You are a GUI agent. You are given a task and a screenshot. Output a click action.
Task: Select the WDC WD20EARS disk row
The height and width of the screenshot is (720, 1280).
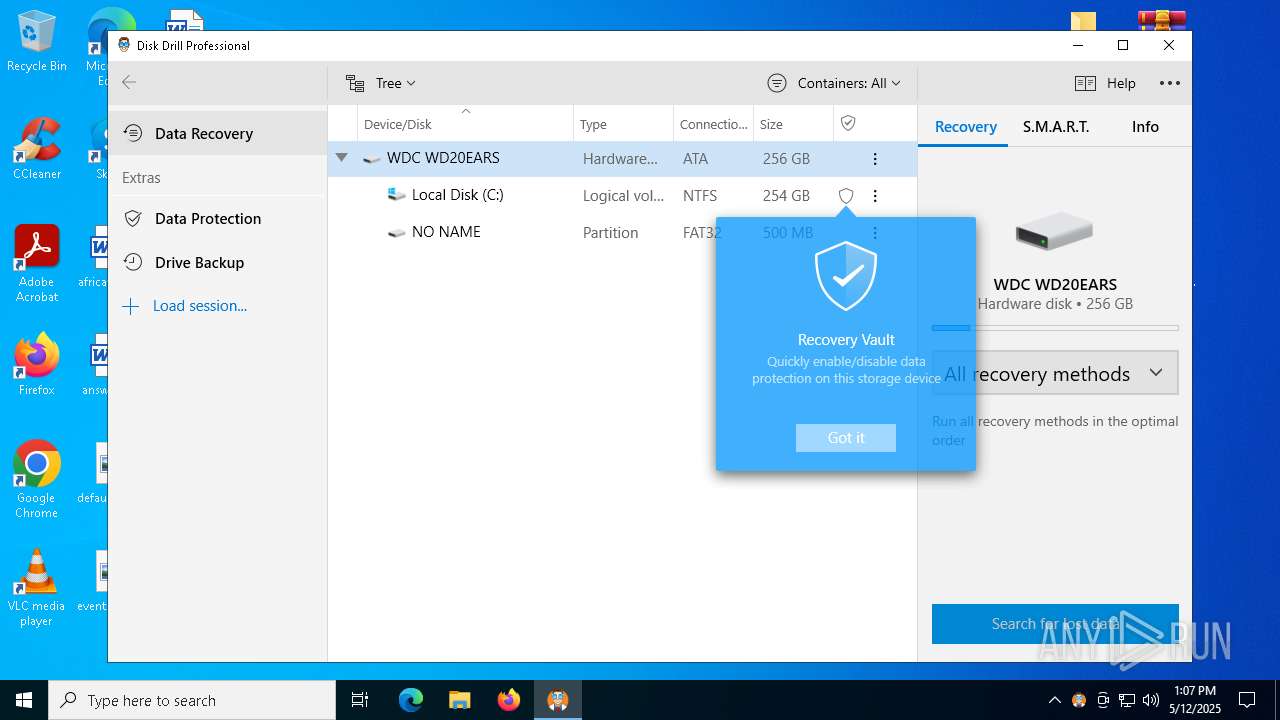pos(622,158)
